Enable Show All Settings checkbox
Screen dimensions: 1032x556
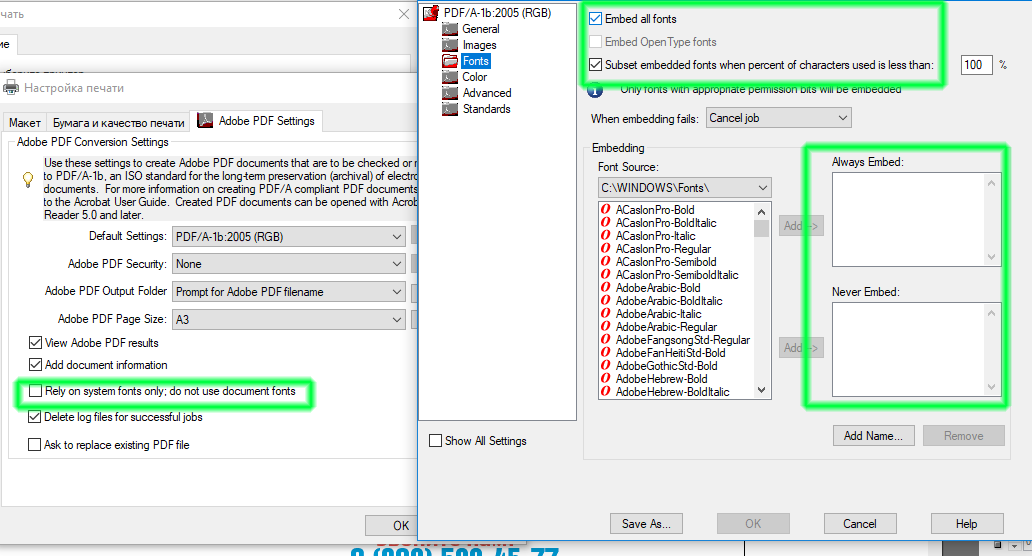point(435,441)
